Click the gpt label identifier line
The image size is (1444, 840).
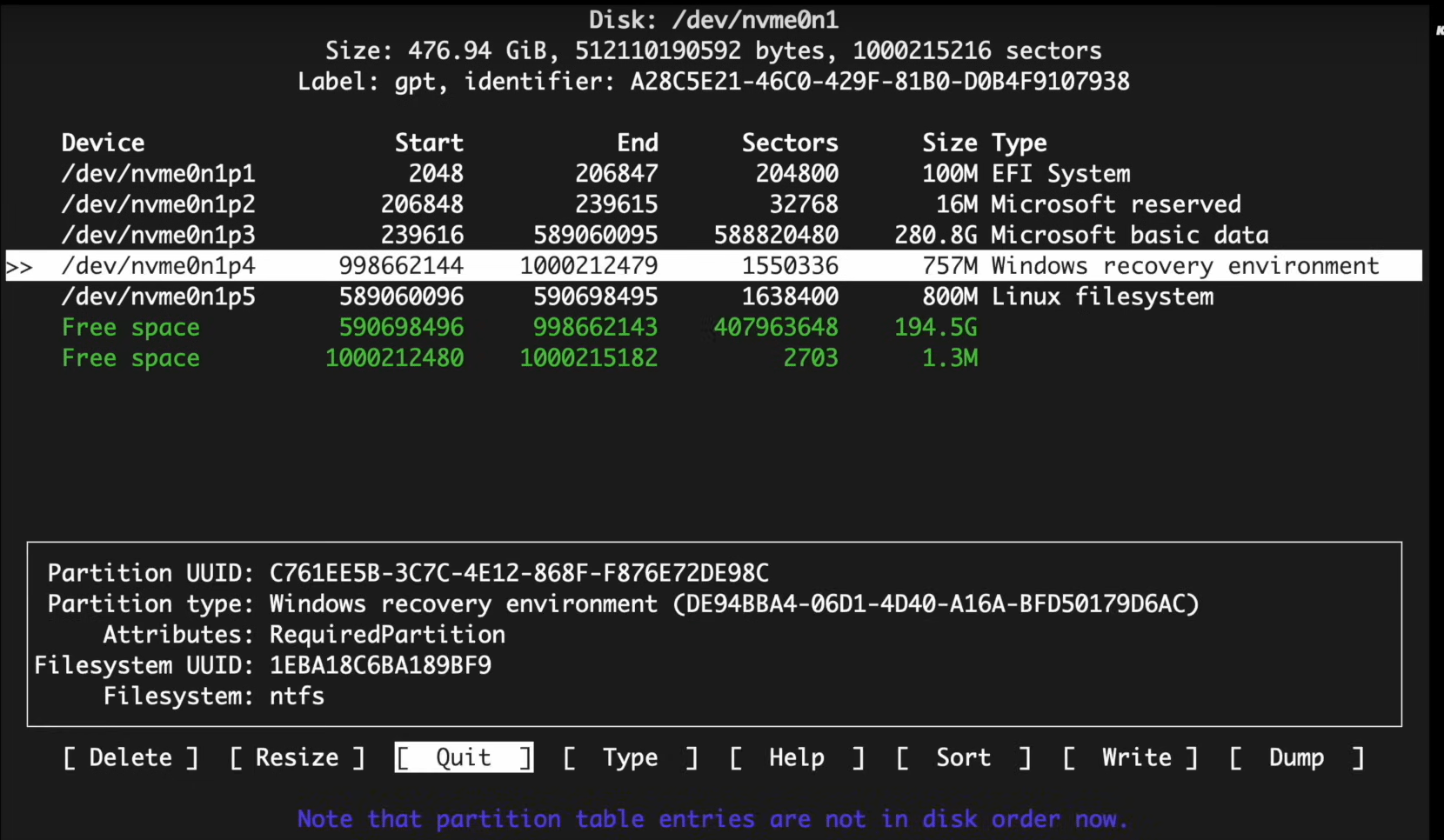713,82
